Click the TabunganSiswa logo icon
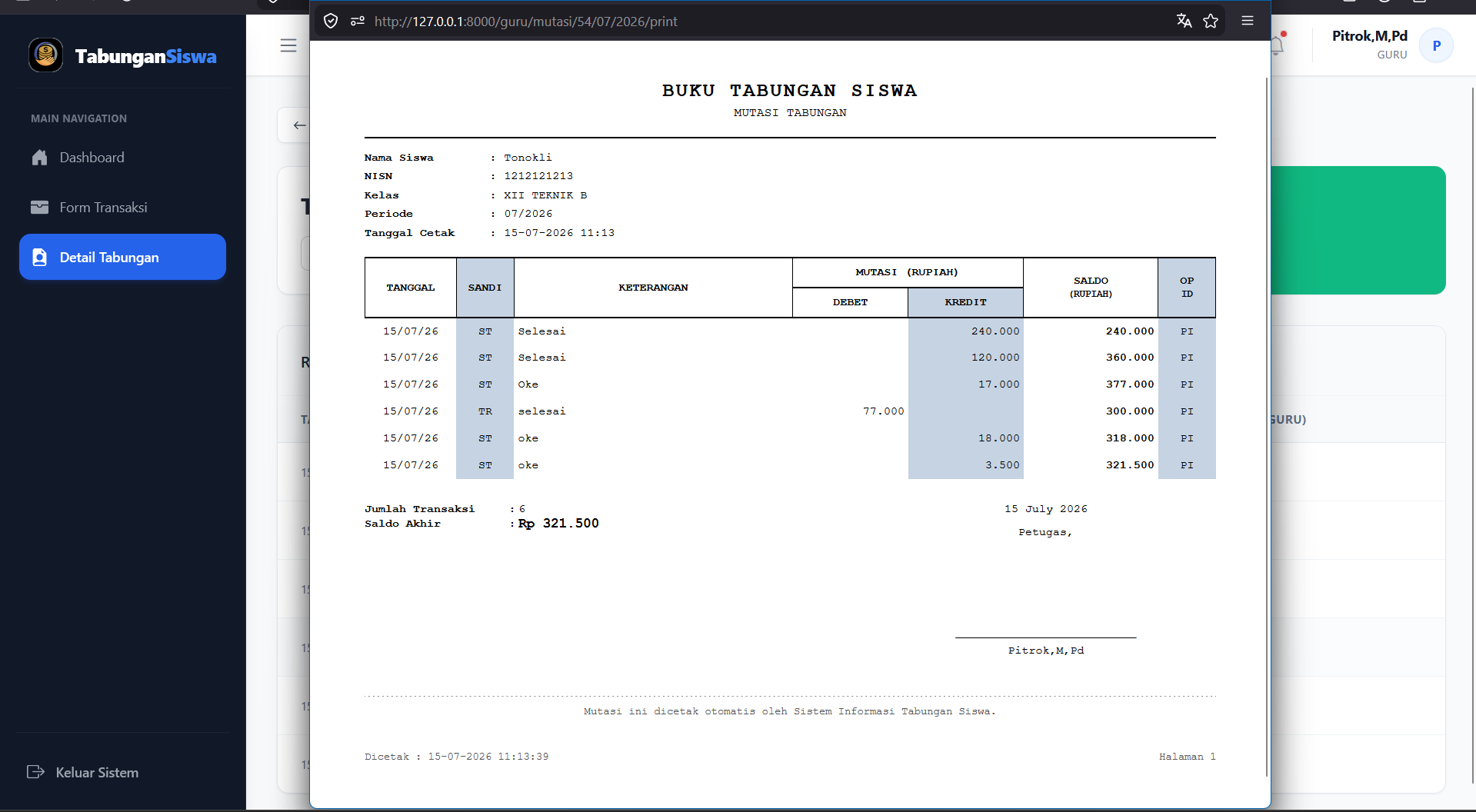This screenshot has height=812, width=1476. pos(45,55)
